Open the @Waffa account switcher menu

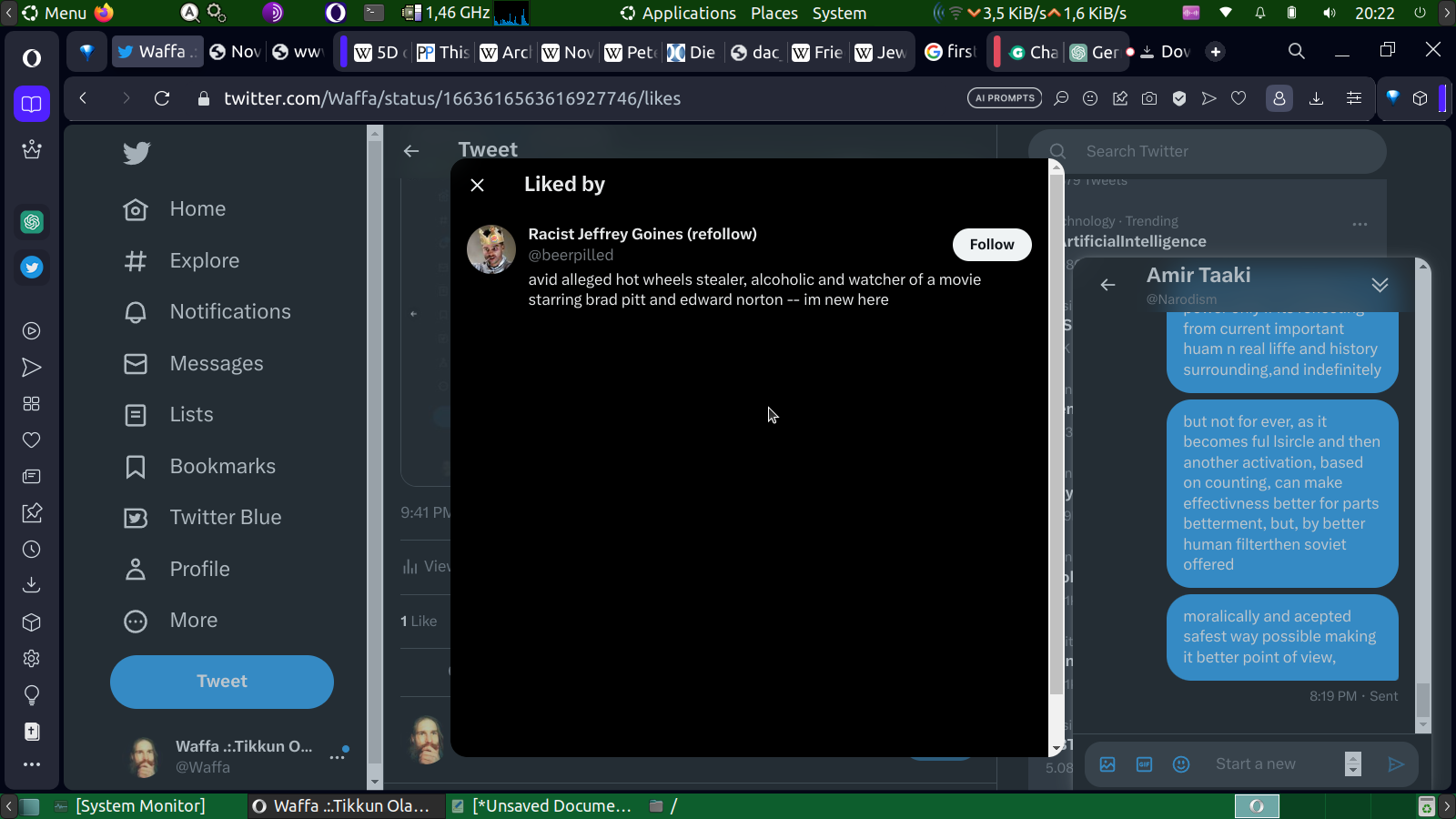(235, 756)
